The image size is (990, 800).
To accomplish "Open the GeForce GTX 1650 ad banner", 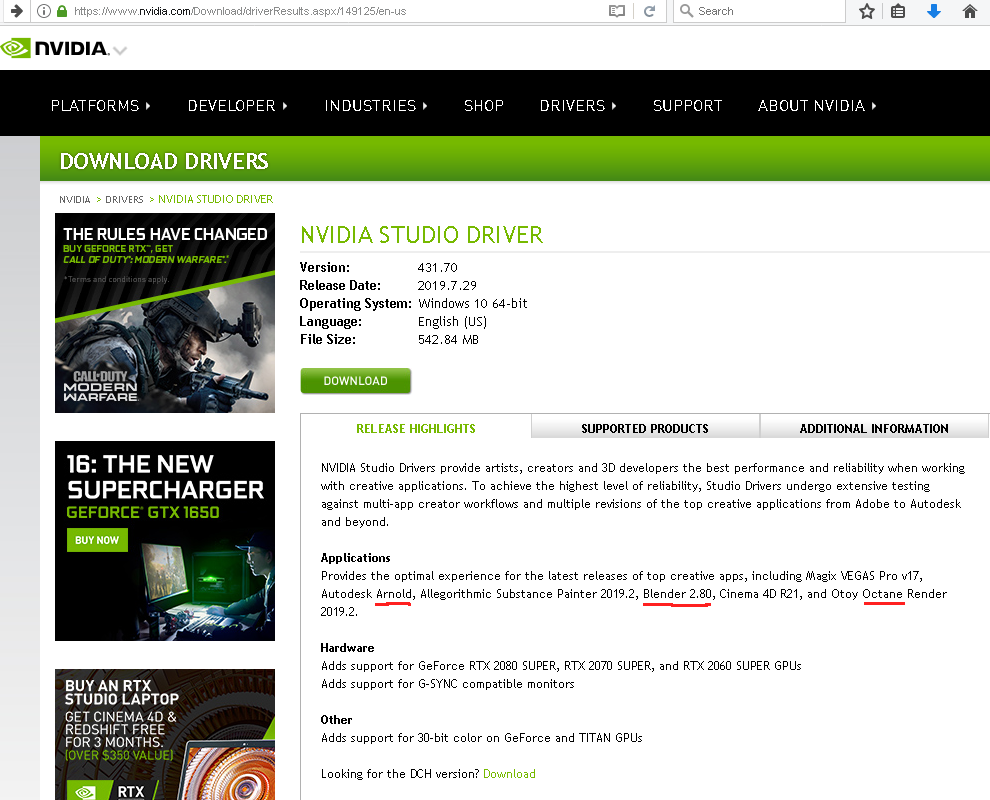I will pyautogui.click(x=165, y=540).
